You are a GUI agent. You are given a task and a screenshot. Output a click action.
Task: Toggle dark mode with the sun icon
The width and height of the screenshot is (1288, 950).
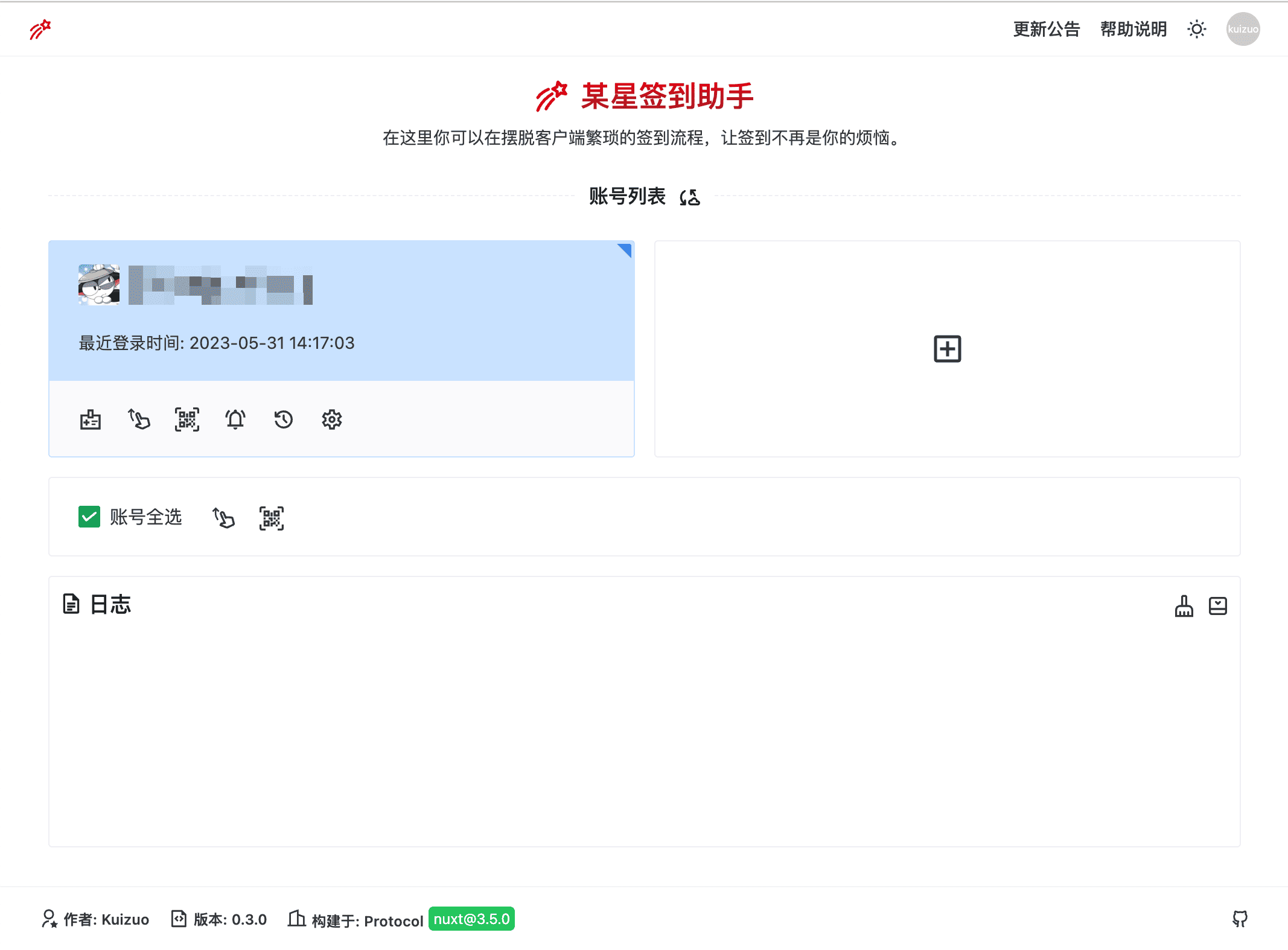coord(1196,28)
